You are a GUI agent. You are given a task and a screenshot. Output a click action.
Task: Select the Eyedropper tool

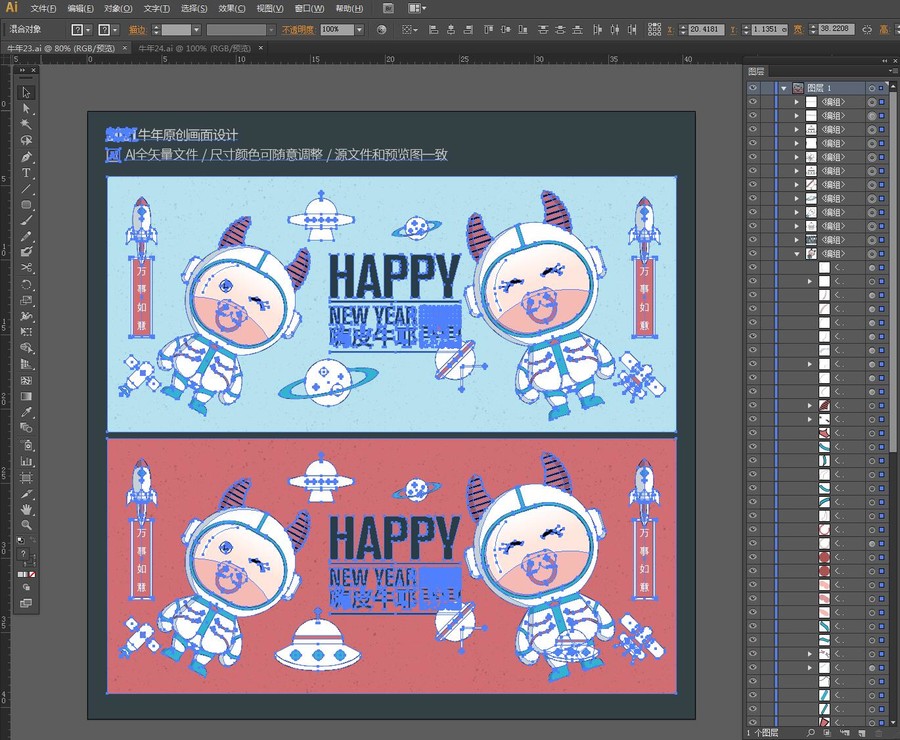pyautogui.click(x=26, y=412)
